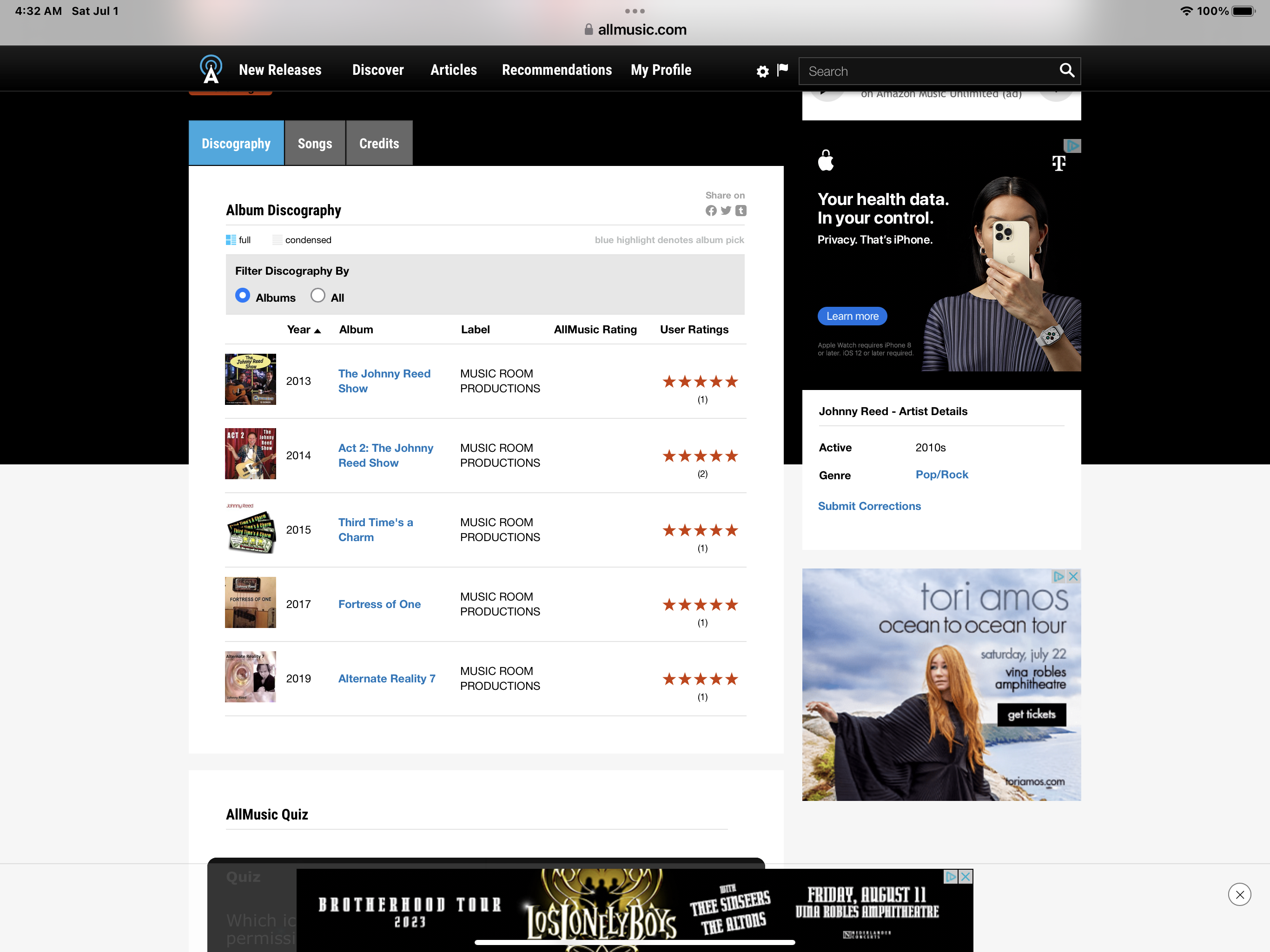Share on Twitter icon
This screenshot has height=952, width=1270.
click(726, 211)
